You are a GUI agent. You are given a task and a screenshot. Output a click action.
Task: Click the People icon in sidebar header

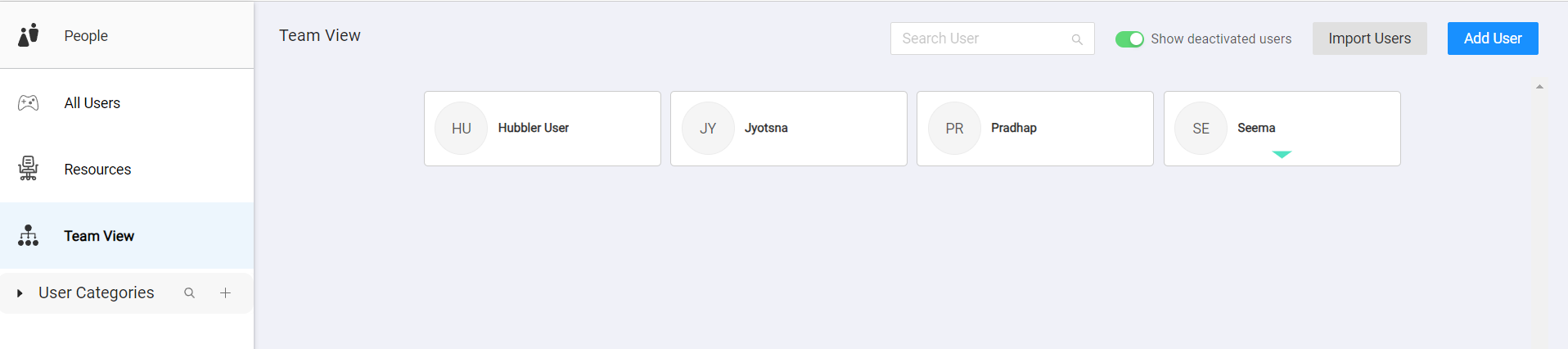(29, 35)
